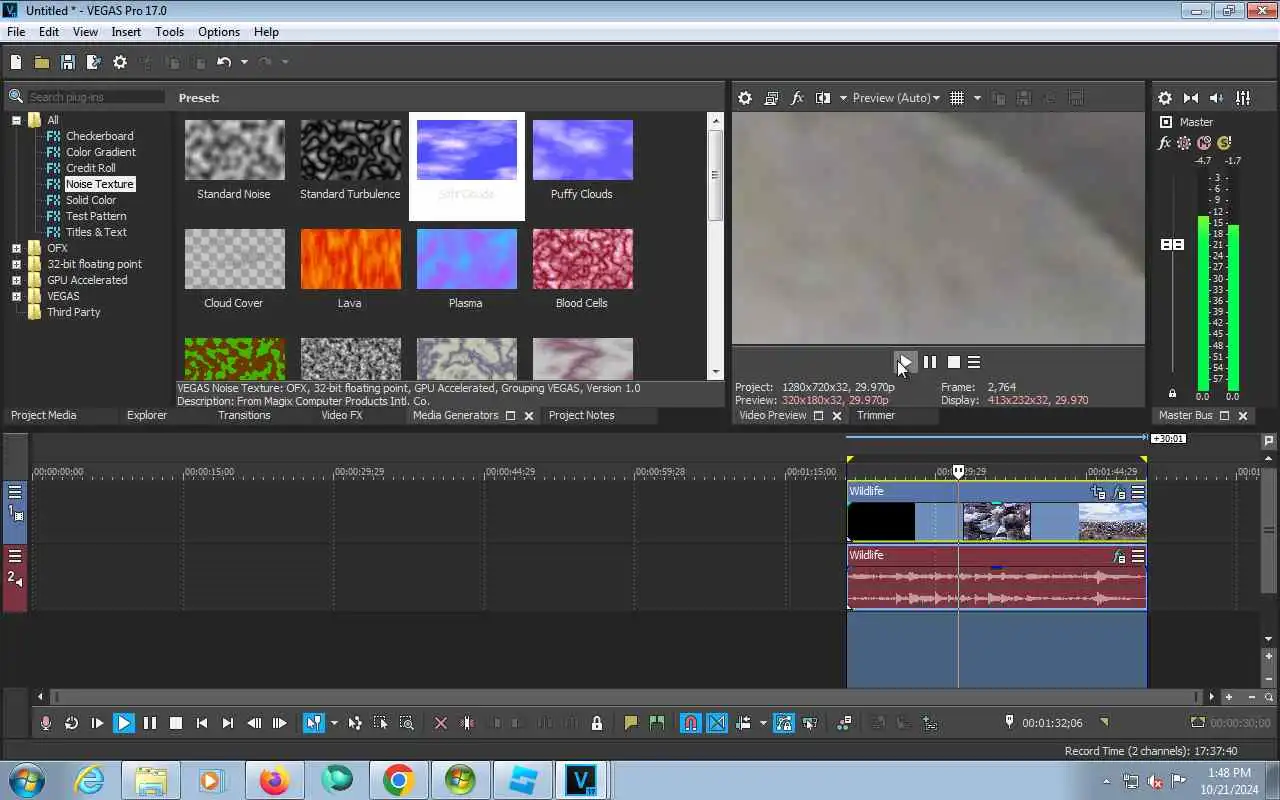Open the Normal Edit tool dropdown arrow
This screenshot has width=1280, height=800.
[333, 723]
